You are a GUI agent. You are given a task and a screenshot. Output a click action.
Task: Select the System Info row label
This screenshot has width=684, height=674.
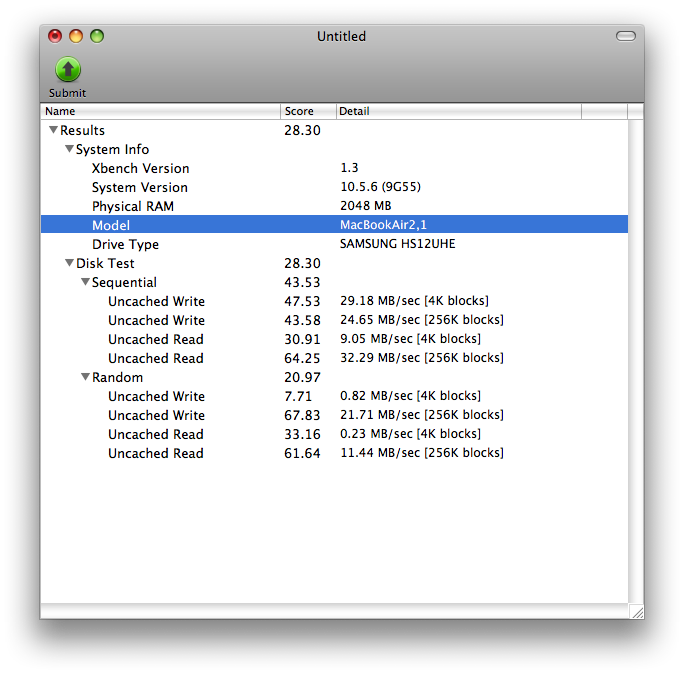(x=113, y=149)
